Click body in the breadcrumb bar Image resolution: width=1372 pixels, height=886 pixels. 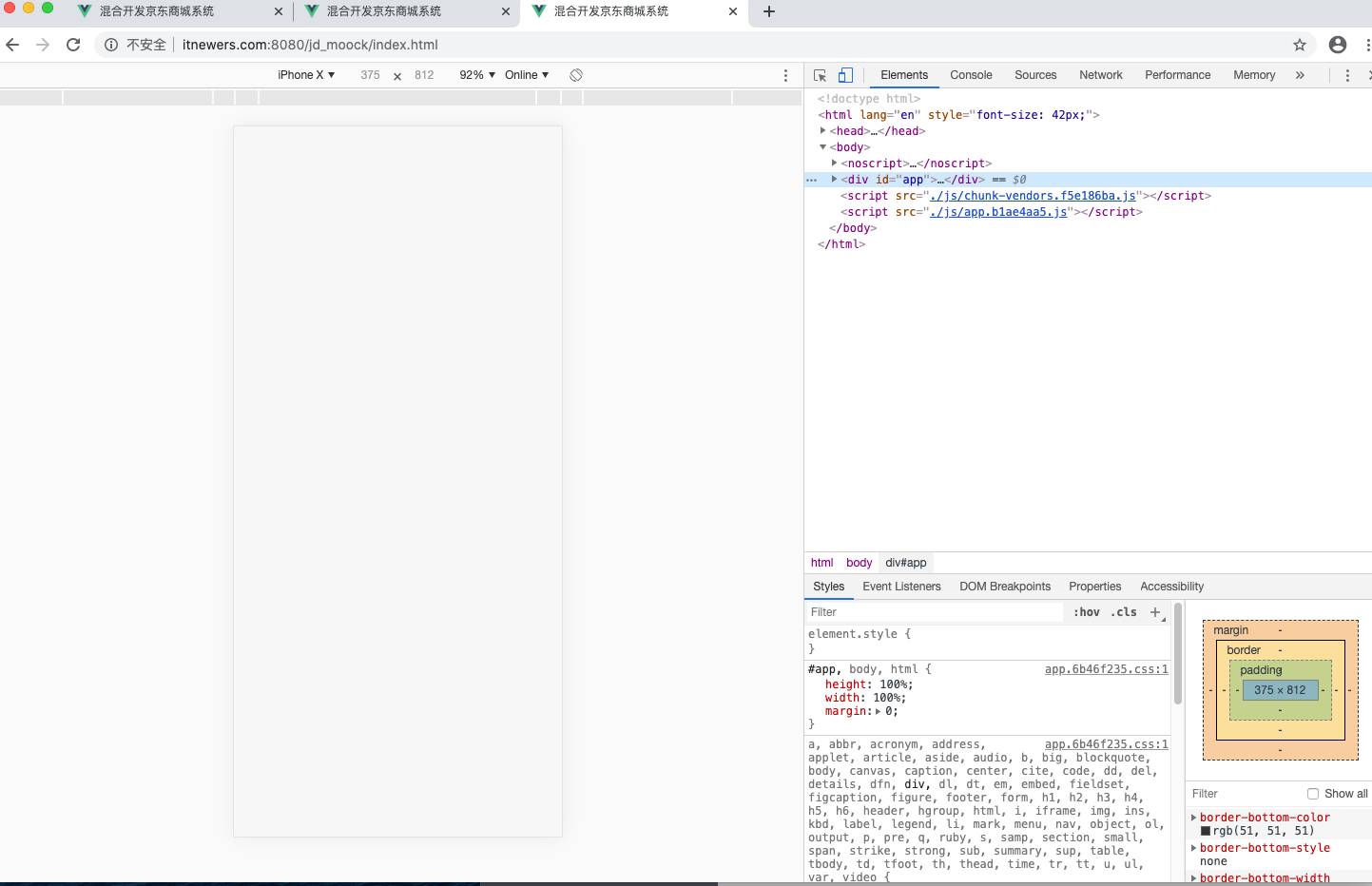tap(860, 563)
